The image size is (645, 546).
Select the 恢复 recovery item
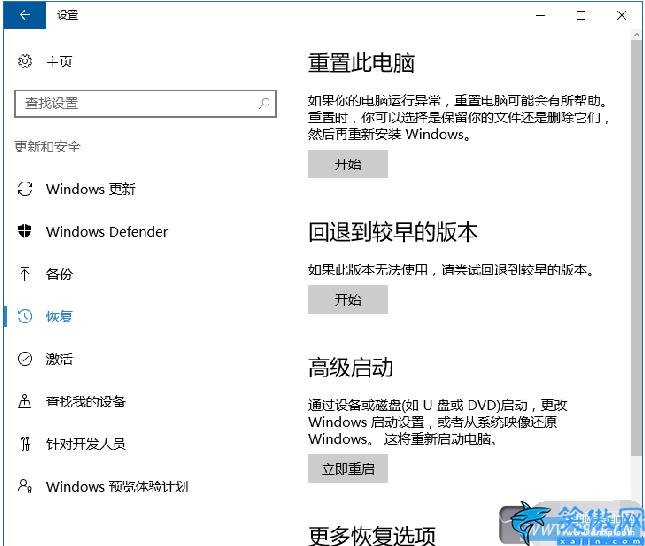pos(59,316)
